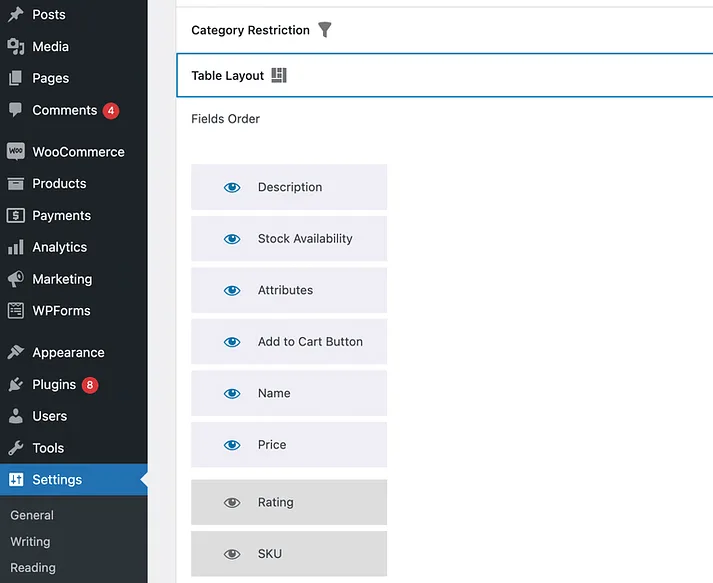
Task: Click the Media icon in the sidebar
Action: [15, 46]
